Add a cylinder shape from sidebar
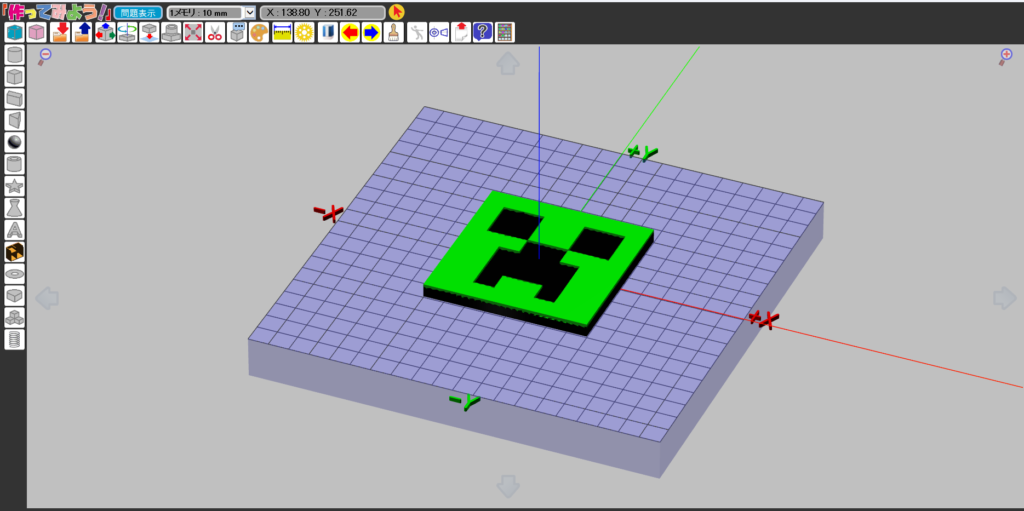Viewport: 1024px width, 511px height. pos(14,55)
